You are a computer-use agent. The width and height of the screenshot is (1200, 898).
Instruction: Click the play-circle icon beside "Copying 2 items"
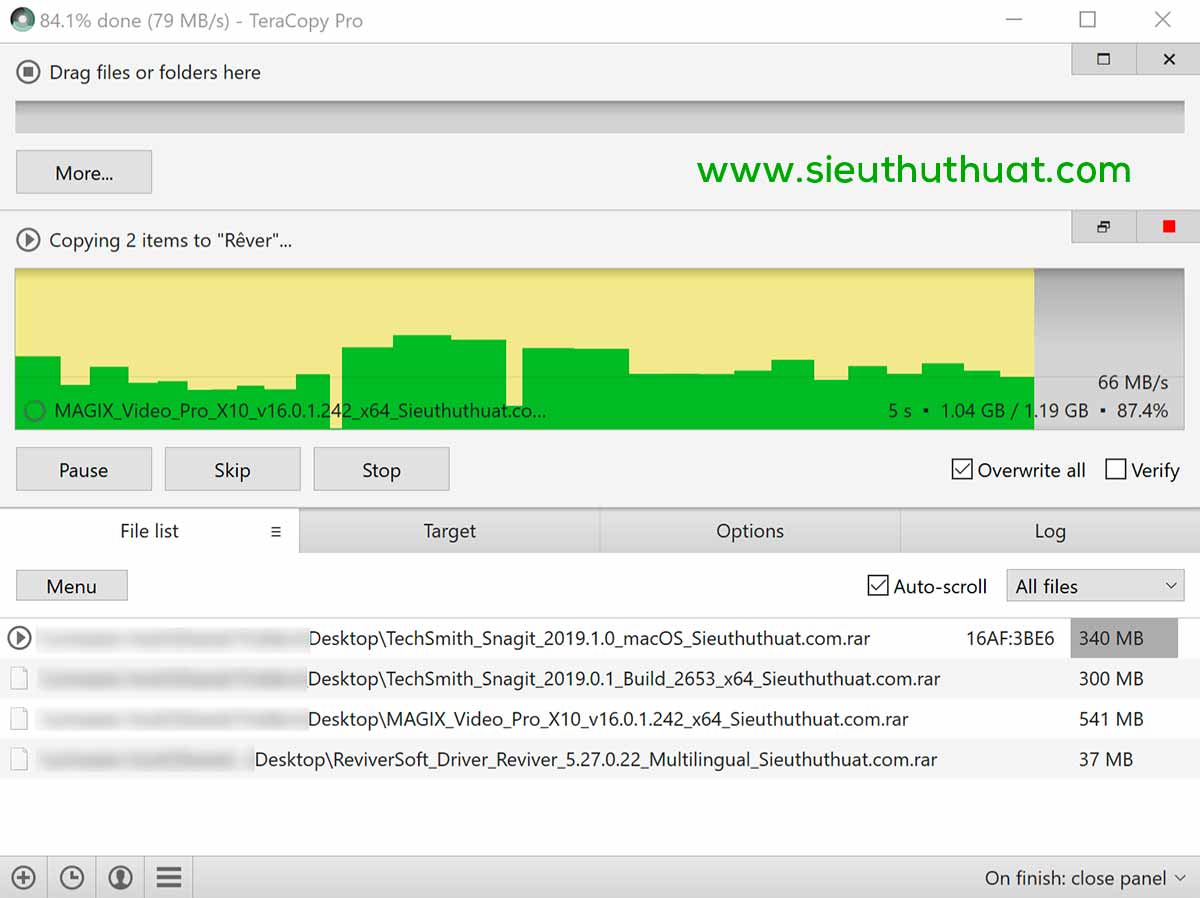coord(29,240)
